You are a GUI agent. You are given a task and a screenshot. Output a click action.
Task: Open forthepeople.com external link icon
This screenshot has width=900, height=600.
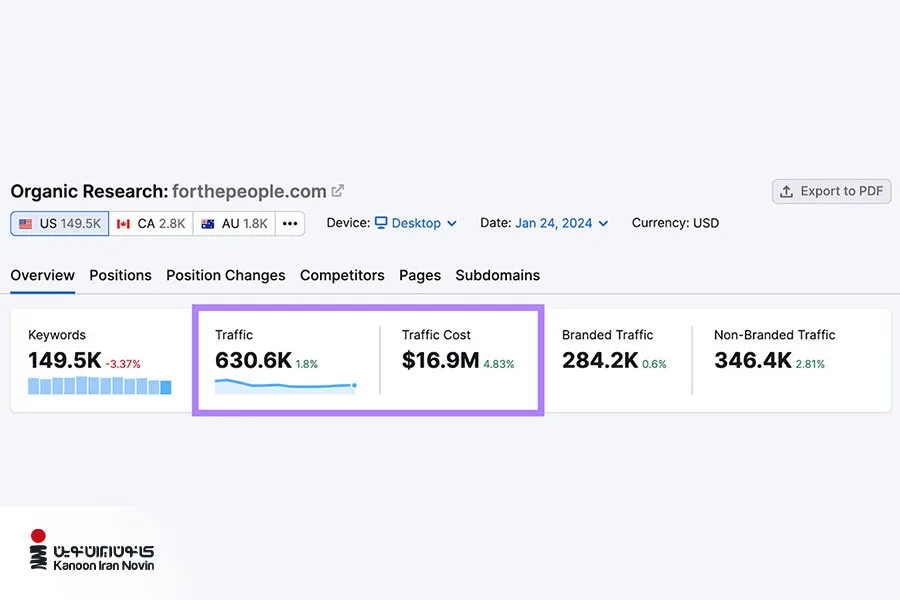pos(338,191)
